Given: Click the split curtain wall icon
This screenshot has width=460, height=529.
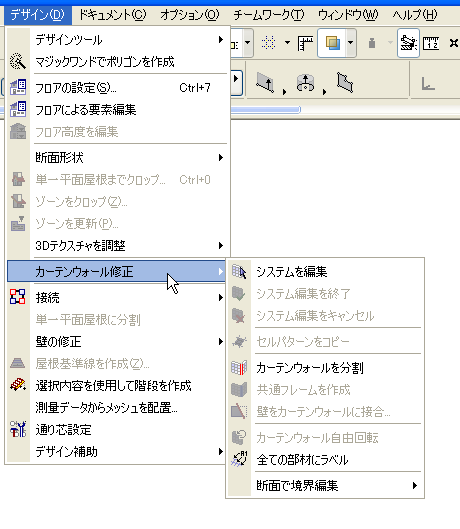Looking at the screenshot, I should click(x=239, y=367).
